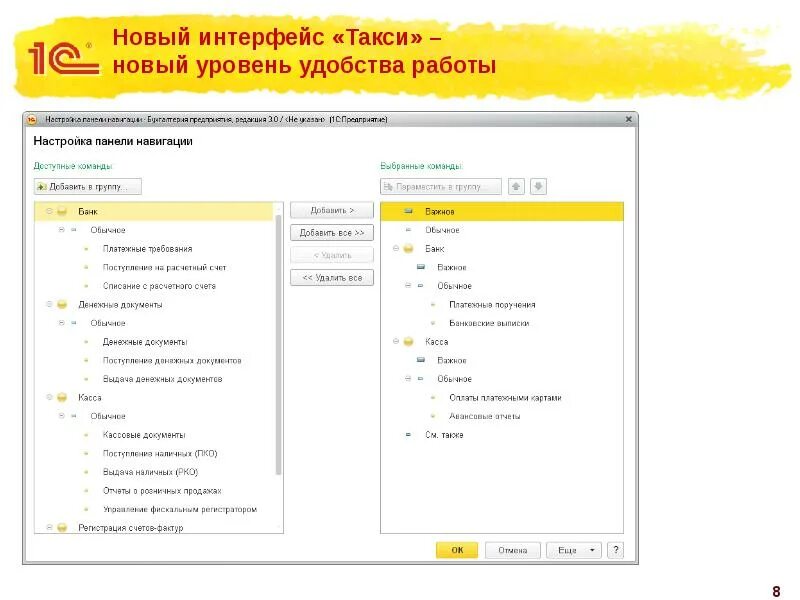The height and width of the screenshot is (600, 800).
Task: Select highlighted Важное row at top
Action: point(502,211)
